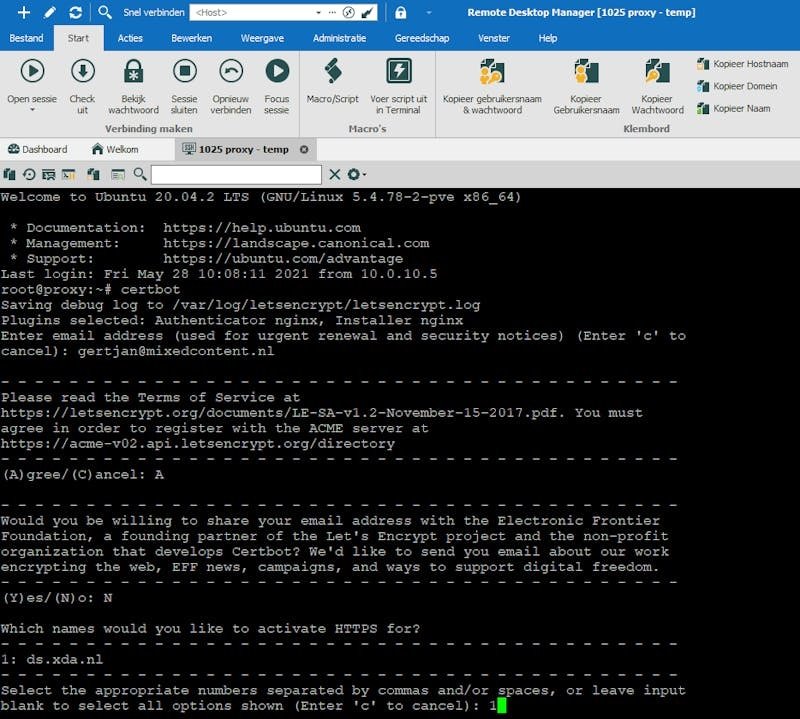Click Kopieer gebruikersnaam & wachtwoord
Screen dimensions: 800x719
click(x=492, y=86)
